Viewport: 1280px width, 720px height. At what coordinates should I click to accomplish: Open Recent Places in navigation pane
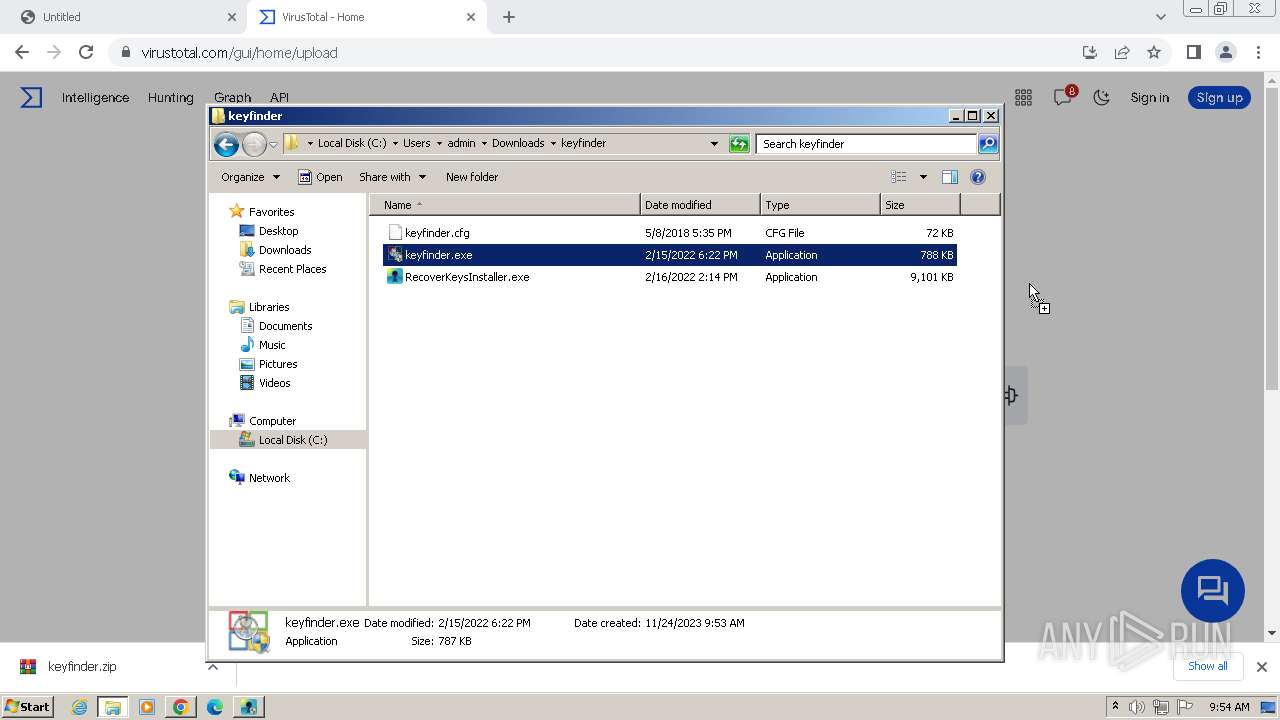pos(292,269)
